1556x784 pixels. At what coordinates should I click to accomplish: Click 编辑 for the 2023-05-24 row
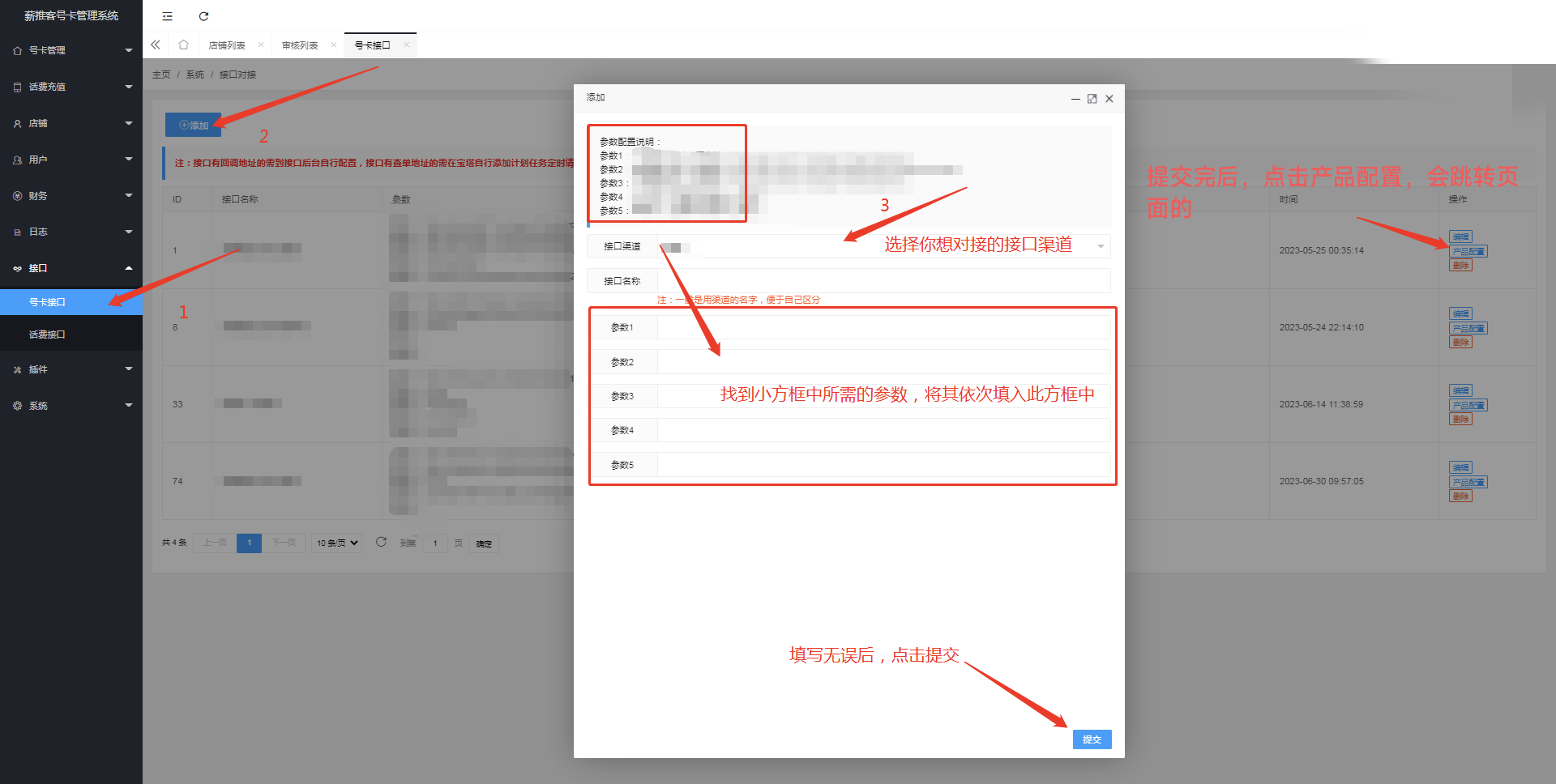(x=1460, y=314)
